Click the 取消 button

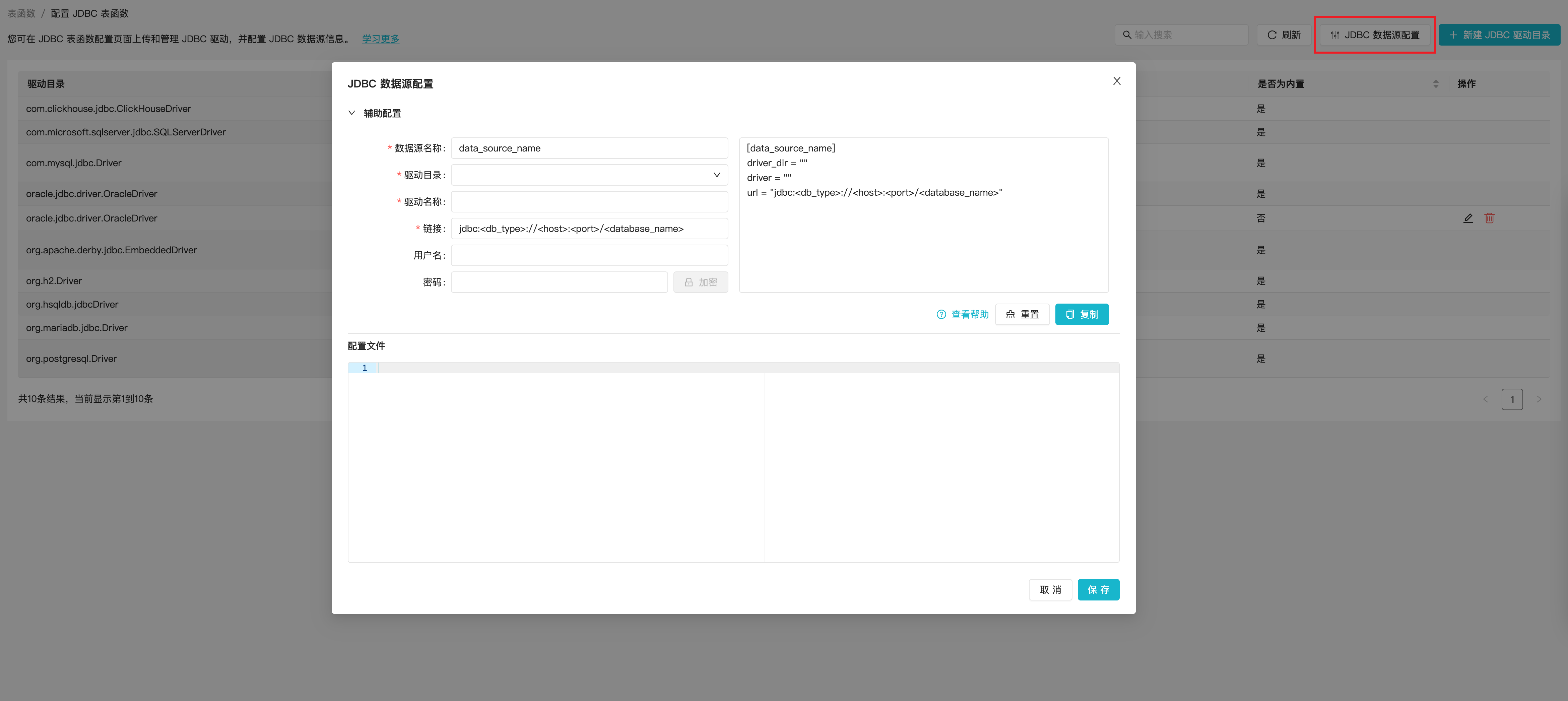tap(1050, 589)
